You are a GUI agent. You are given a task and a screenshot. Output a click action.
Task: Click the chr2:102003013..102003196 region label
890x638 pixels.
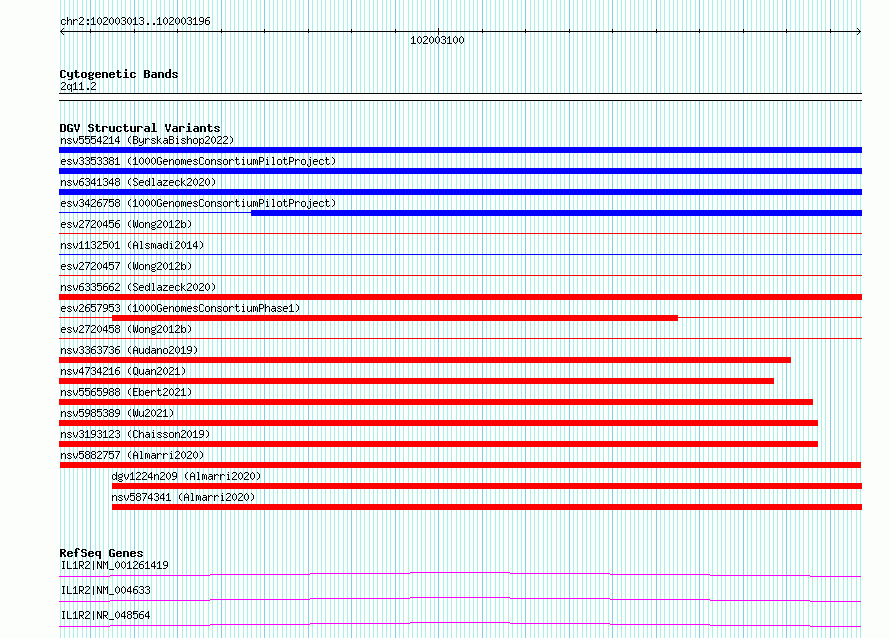click(x=135, y=21)
